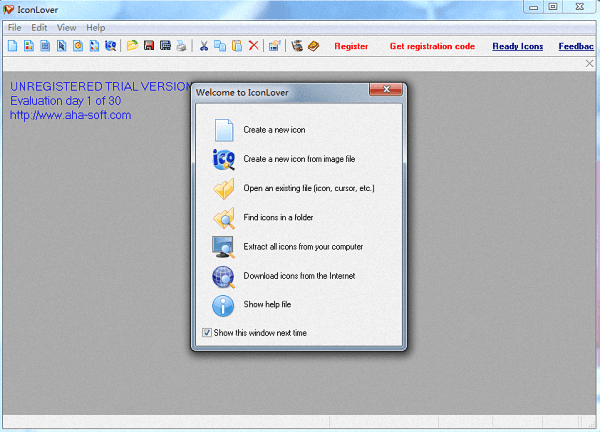Click the Paste clipboard toolbar icon
Viewport: 600px width, 432px height.
tap(236, 46)
